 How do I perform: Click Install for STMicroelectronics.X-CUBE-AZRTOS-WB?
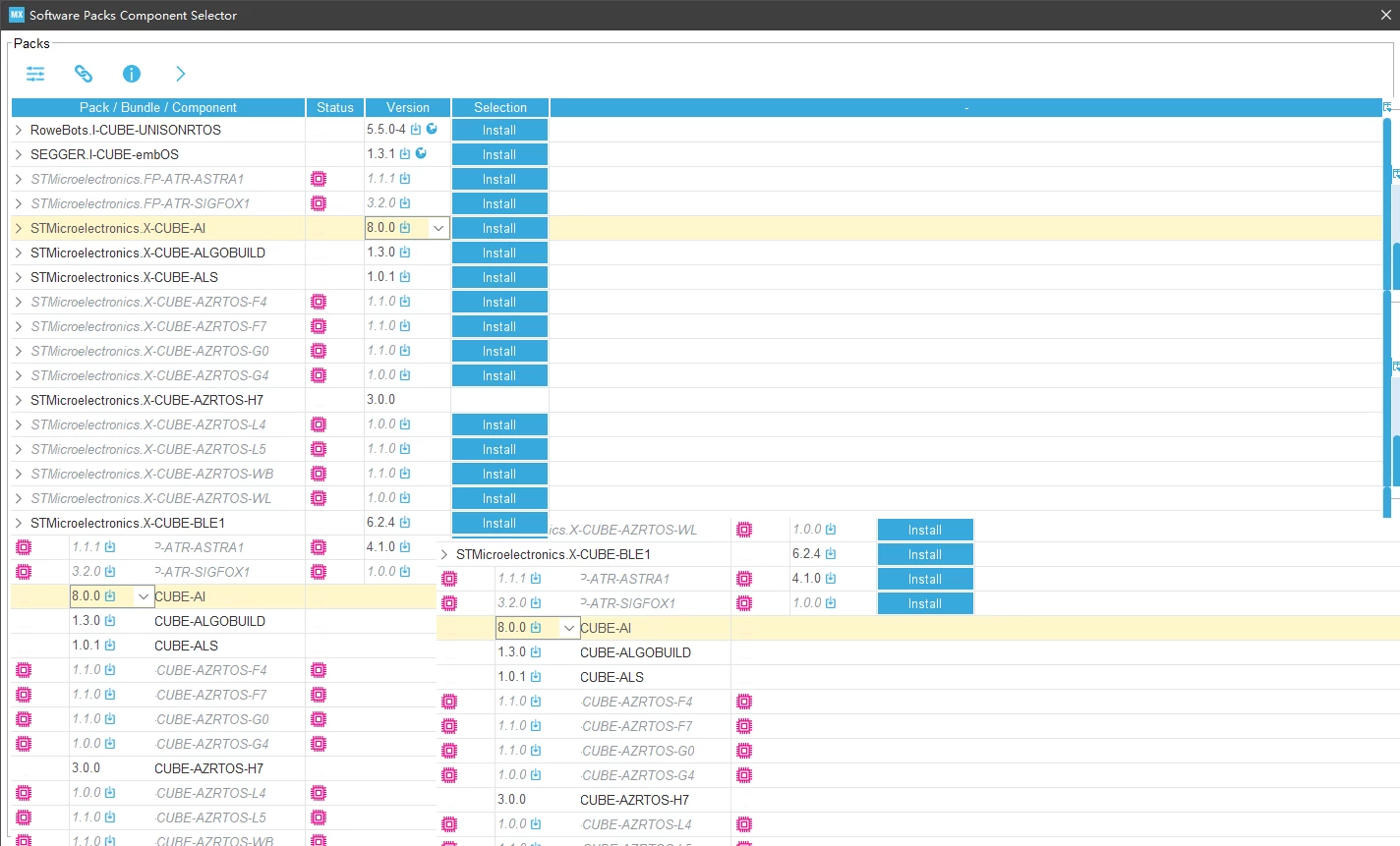499,474
